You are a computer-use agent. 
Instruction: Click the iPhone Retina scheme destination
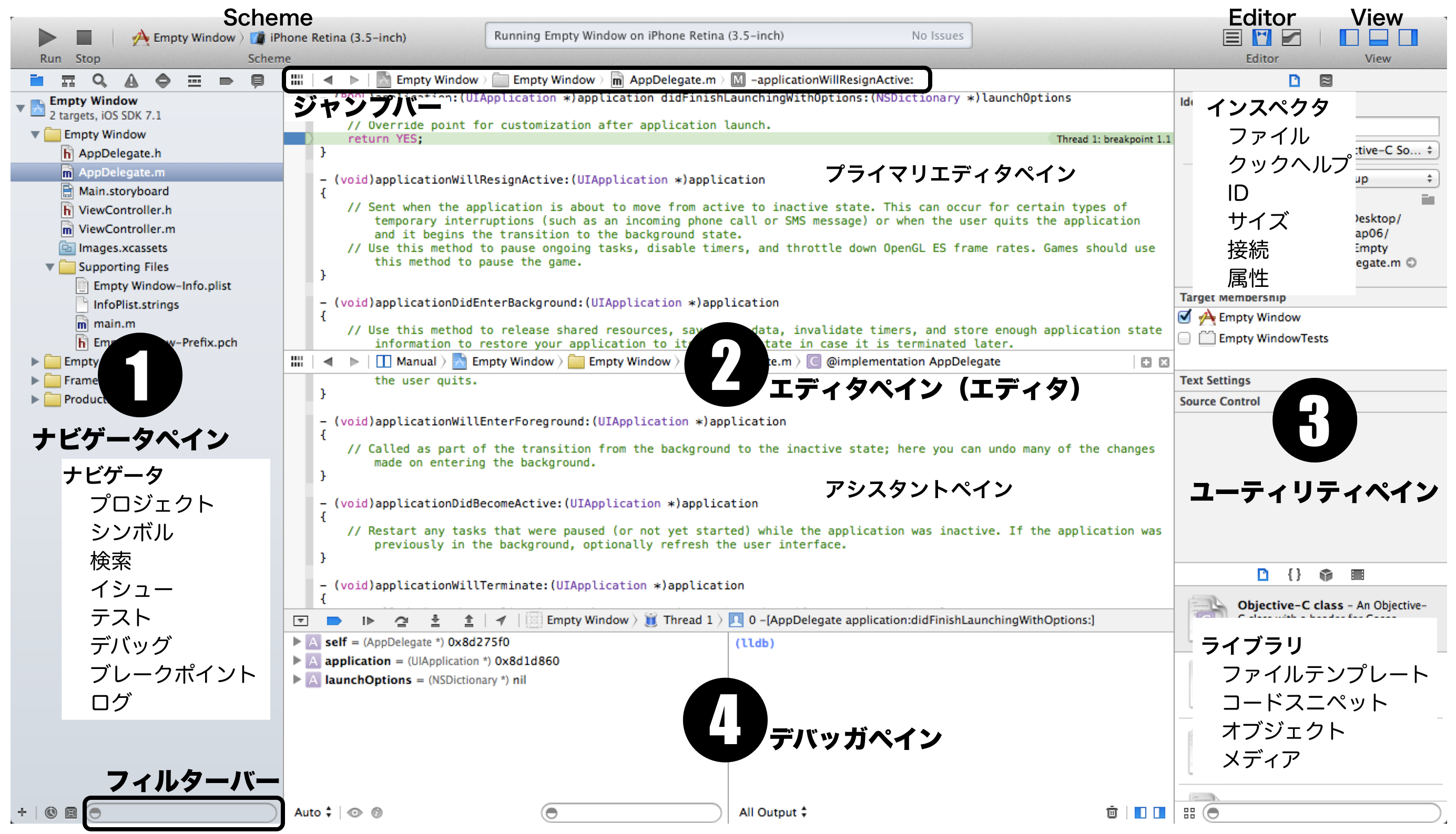click(x=337, y=38)
